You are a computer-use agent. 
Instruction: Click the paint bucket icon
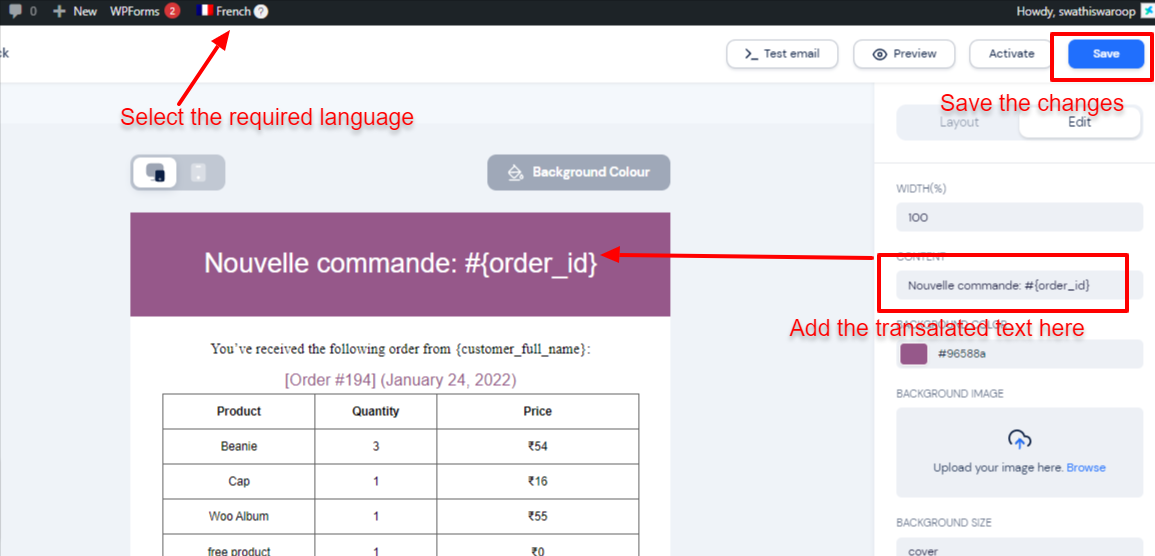click(515, 173)
